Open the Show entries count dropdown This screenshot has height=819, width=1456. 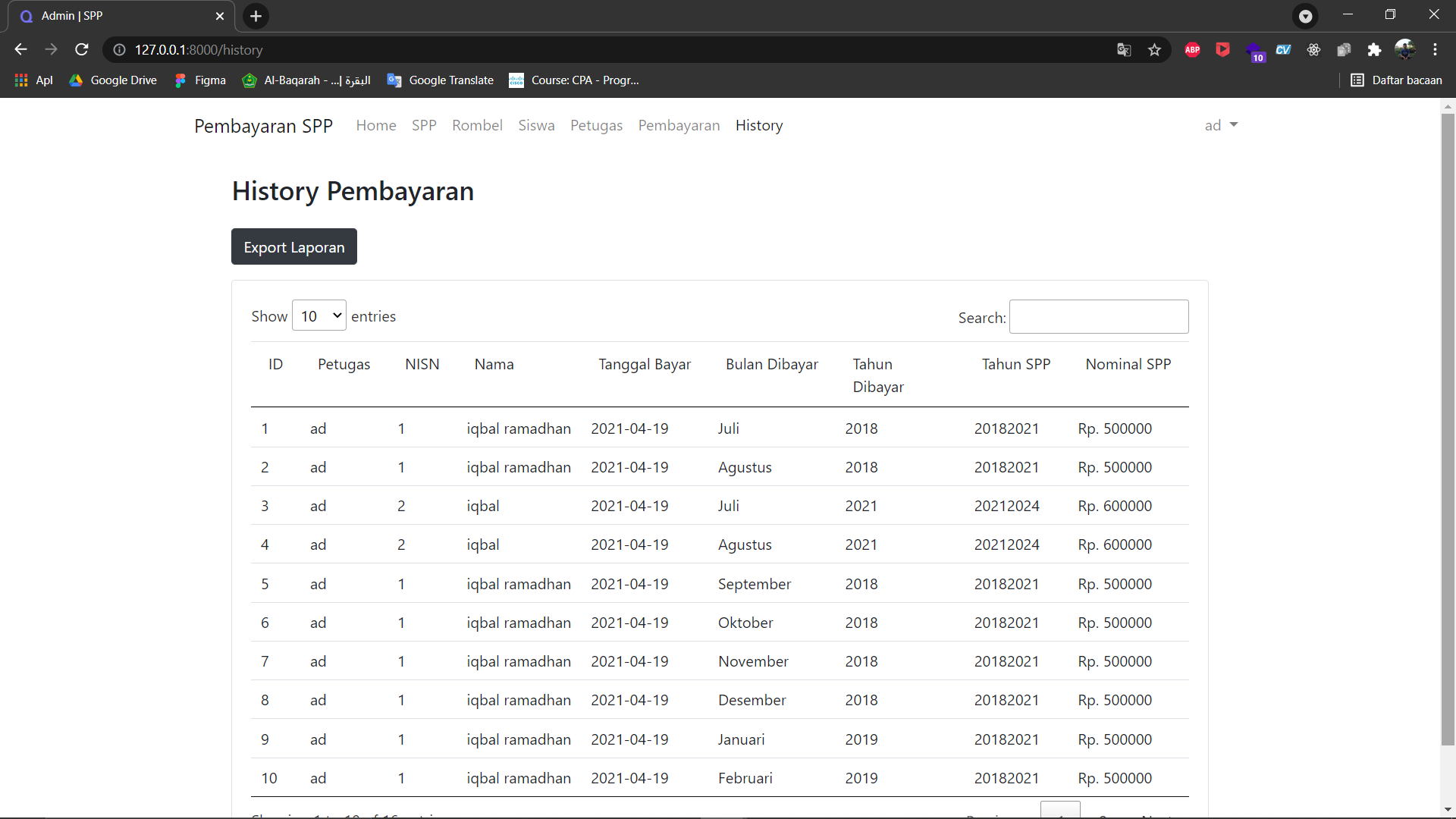point(319,315)
